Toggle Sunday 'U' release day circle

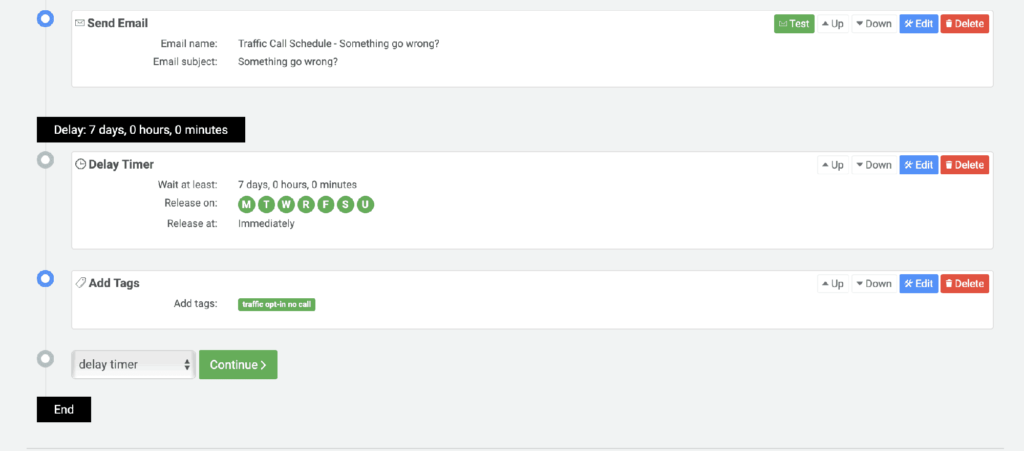[366, 204]
